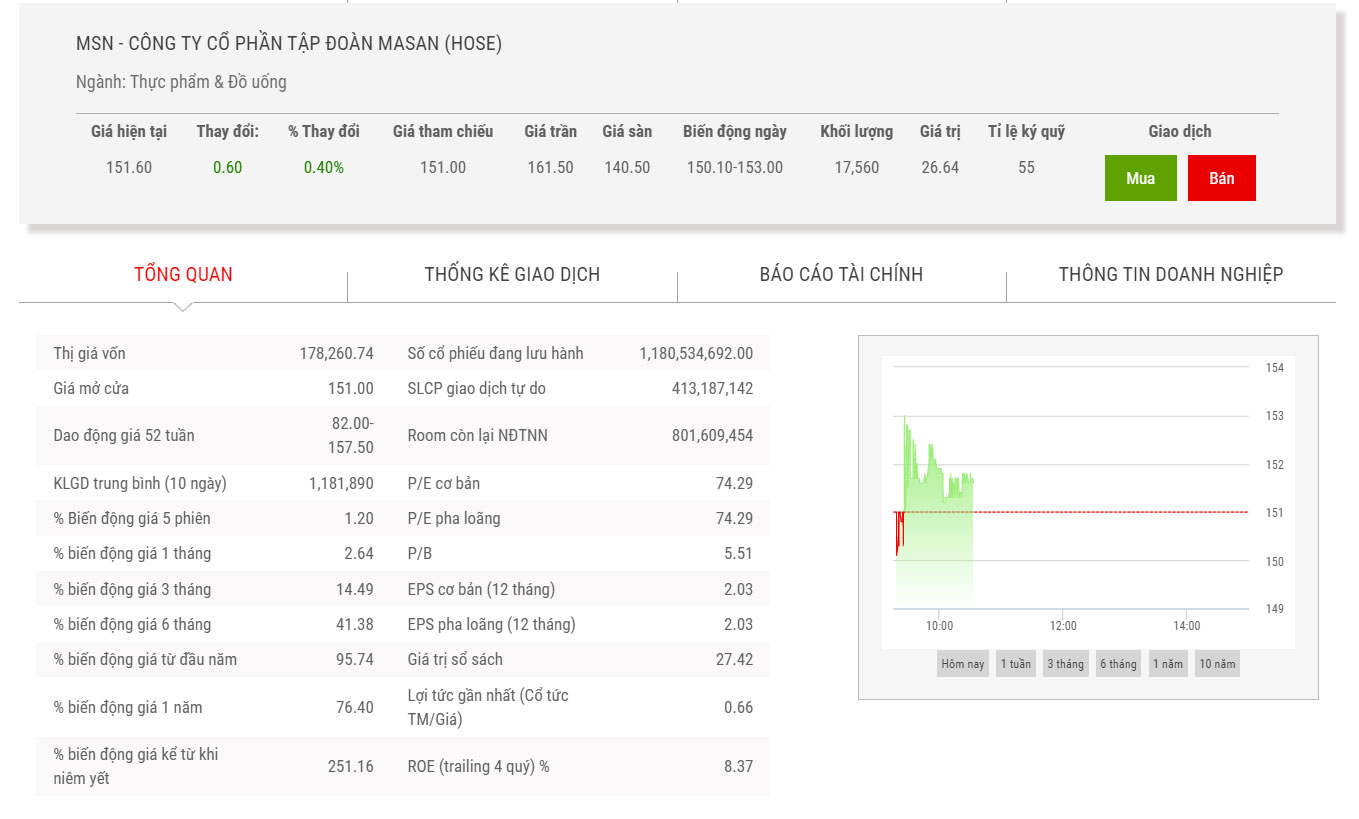Display the 10 năm price history
Image resolution: width=1359 pixels, height=819 pixels.
pos(1217,664)
